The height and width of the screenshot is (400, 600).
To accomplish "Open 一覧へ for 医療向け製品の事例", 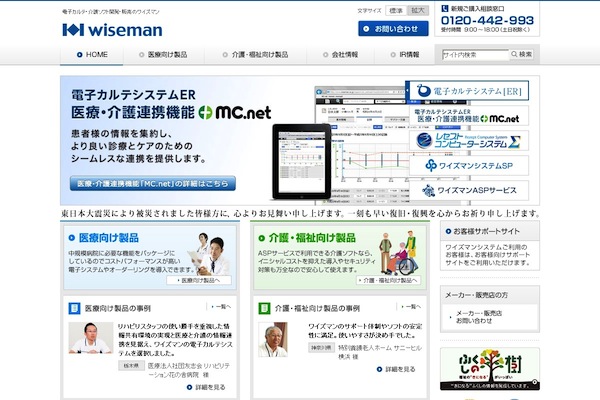I will [x=221, y=307].
